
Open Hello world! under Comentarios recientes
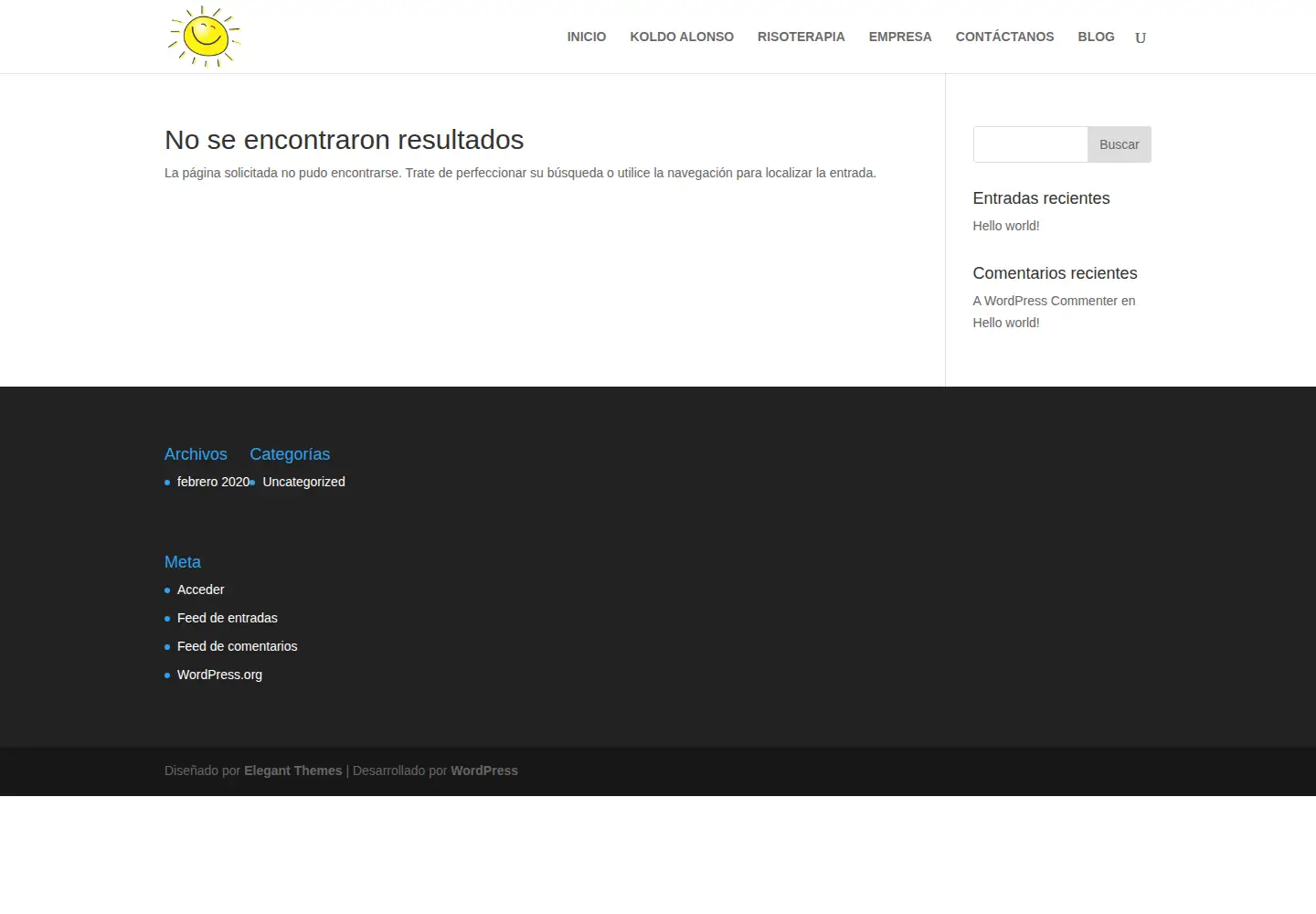point(1006,323)
